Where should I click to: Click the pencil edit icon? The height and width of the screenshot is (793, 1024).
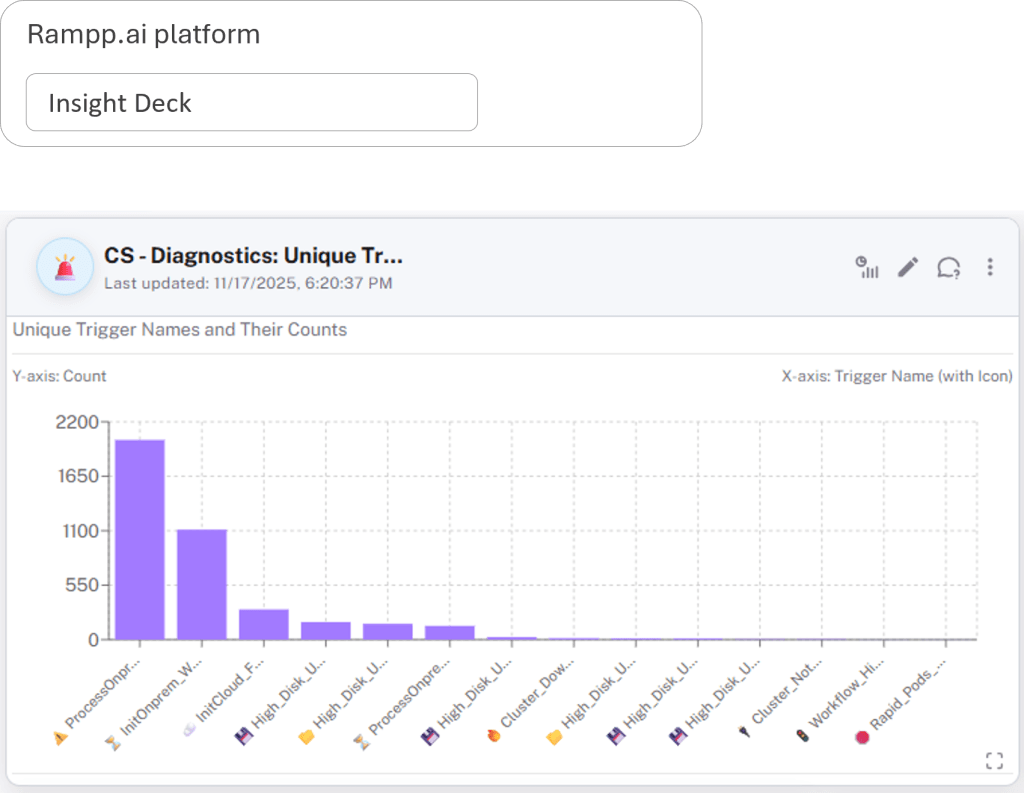pos(907,267)
